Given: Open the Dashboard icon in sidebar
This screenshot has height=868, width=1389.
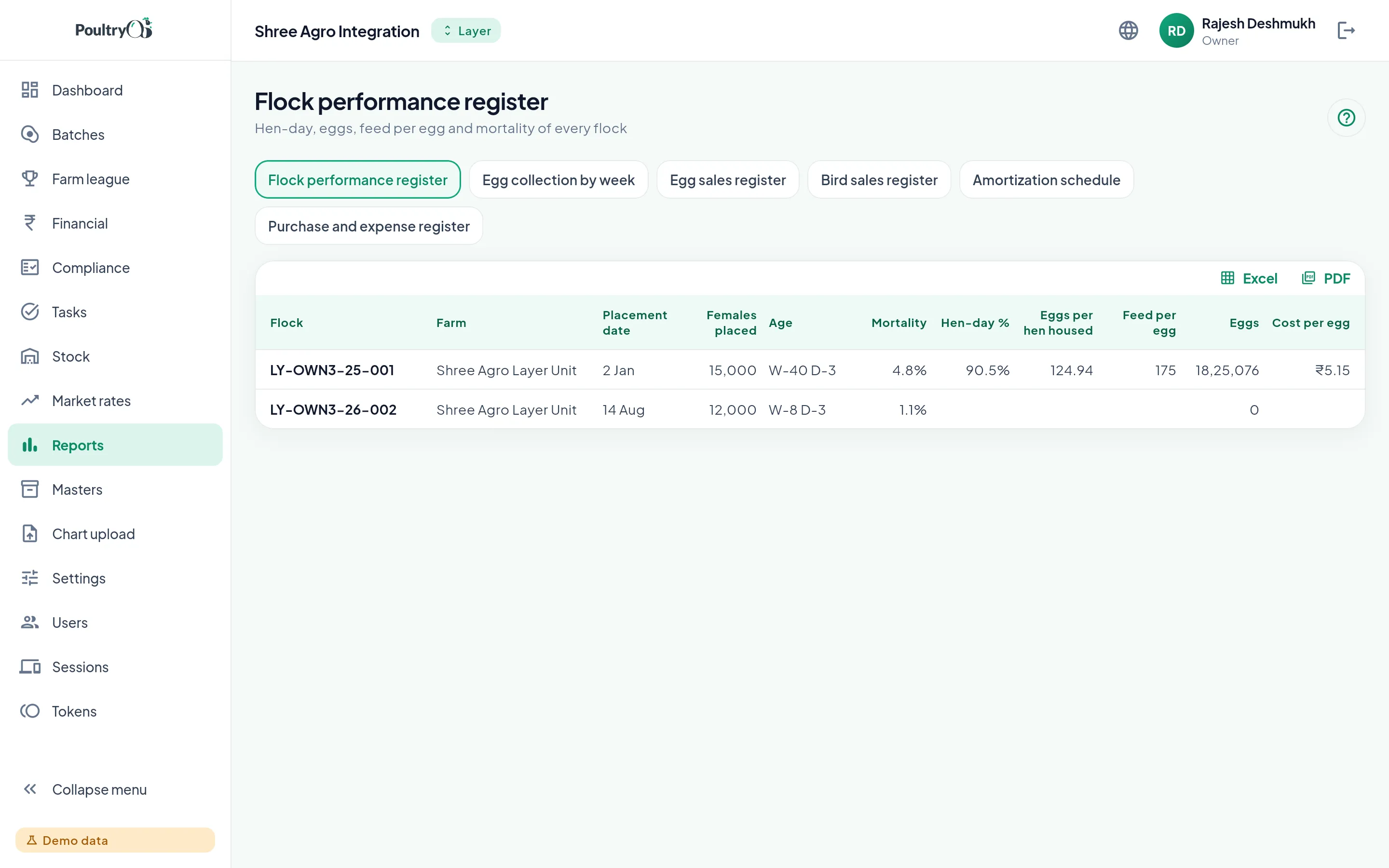Looking at the screenshot, I should (30, 90).
